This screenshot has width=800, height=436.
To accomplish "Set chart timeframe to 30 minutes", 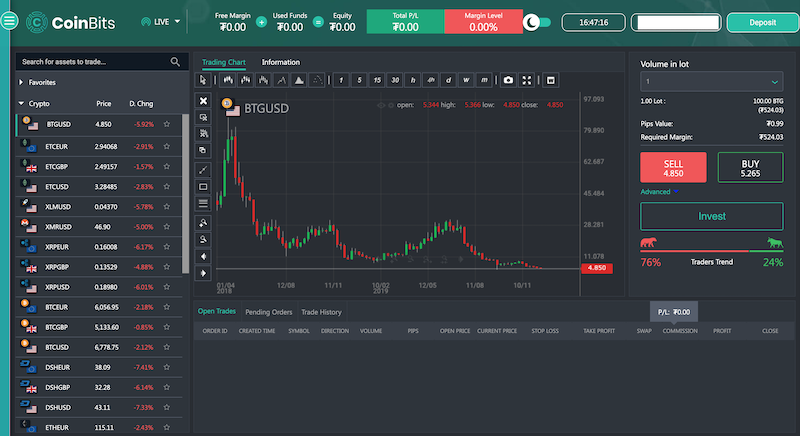I will (x=395, y=80).
